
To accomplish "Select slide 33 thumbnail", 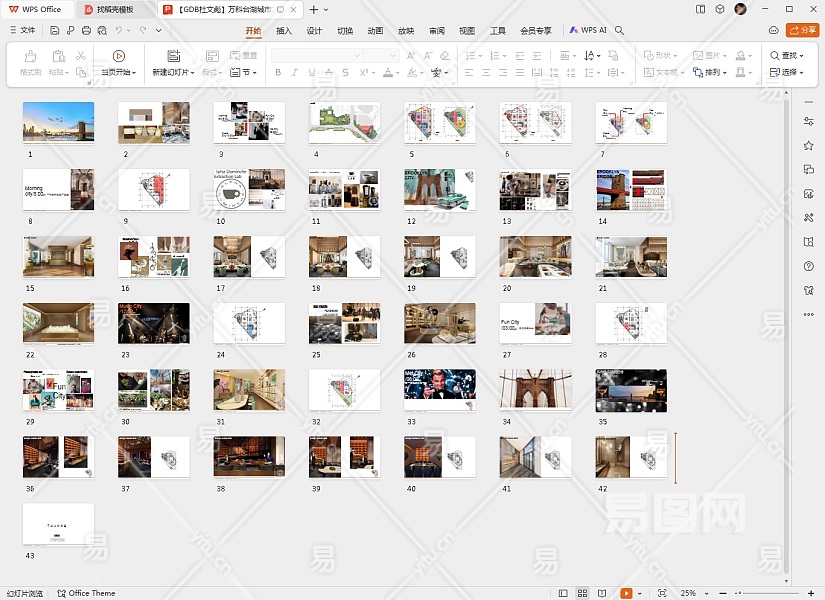I will [x=440, y=390].
